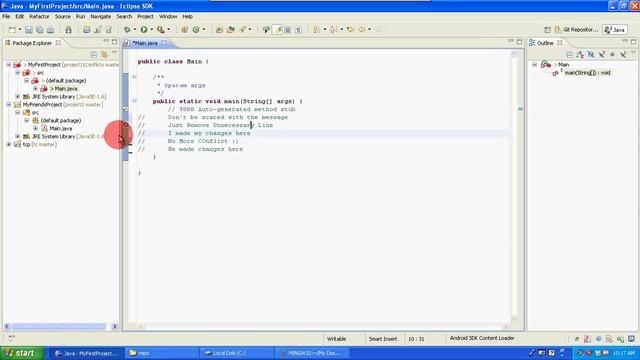This screenshot has height=360, width=640.
Task: Minimize the Package Explorer panel
Action: pos(106,41)
